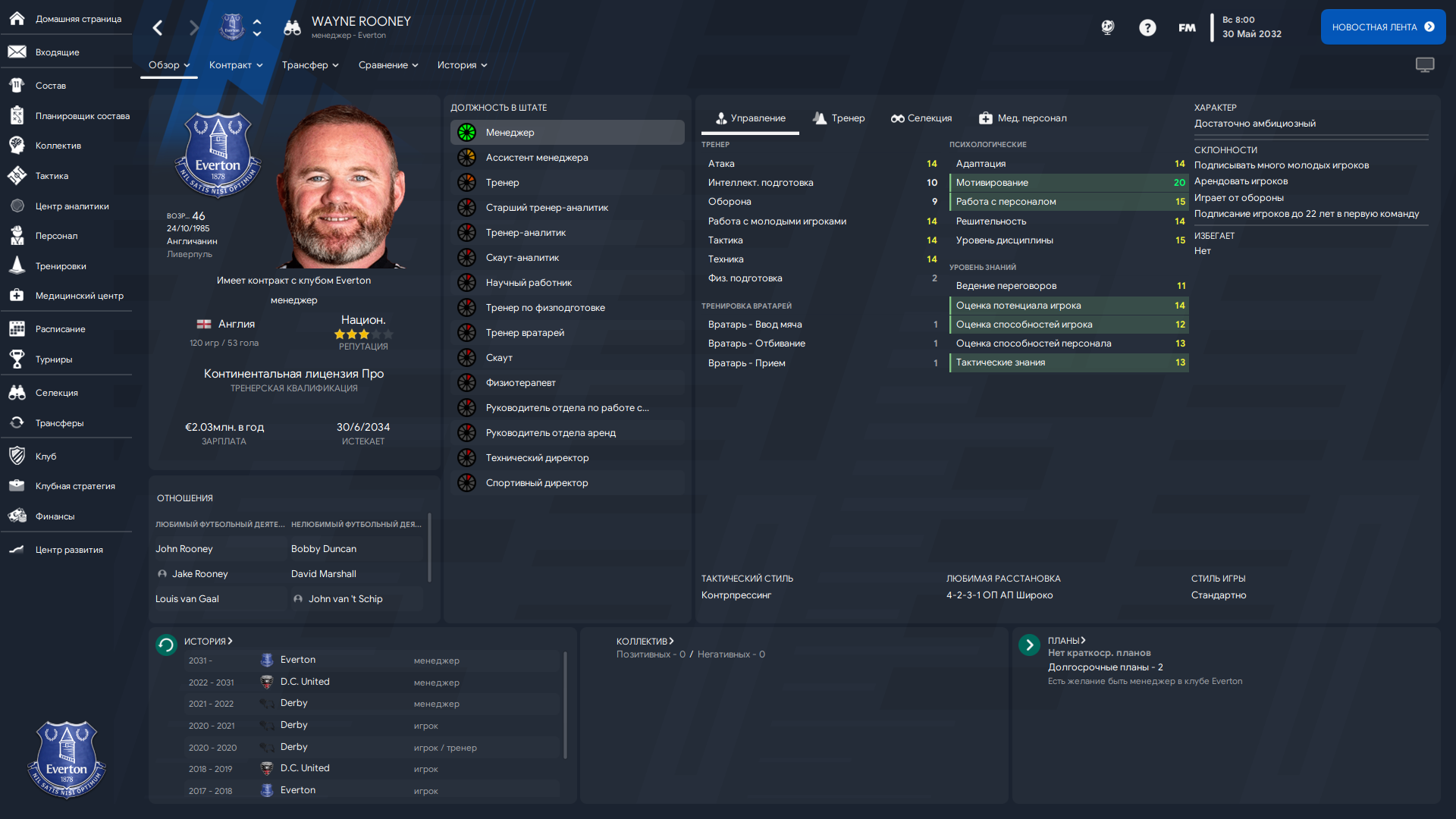Click the НОВОСТНАЯ ЛЕНТА button
Screen dimensions: 1456x819
1383,27
